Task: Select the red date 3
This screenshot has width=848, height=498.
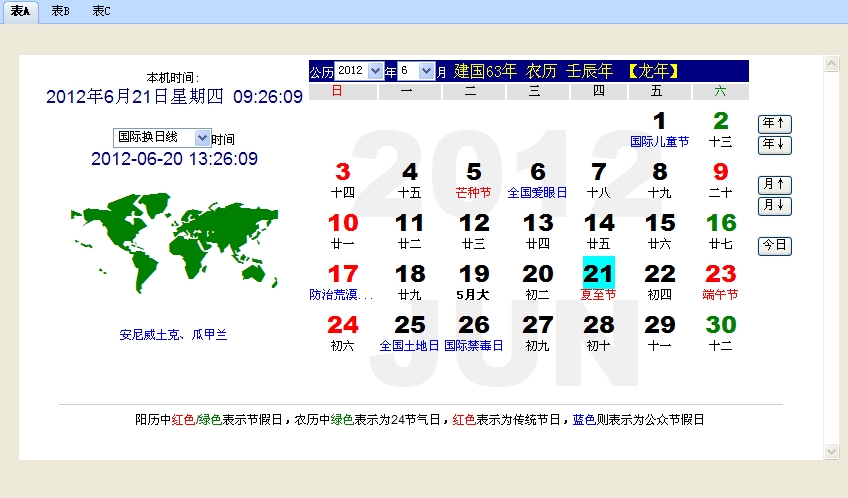Action: [x=343, y=172]
